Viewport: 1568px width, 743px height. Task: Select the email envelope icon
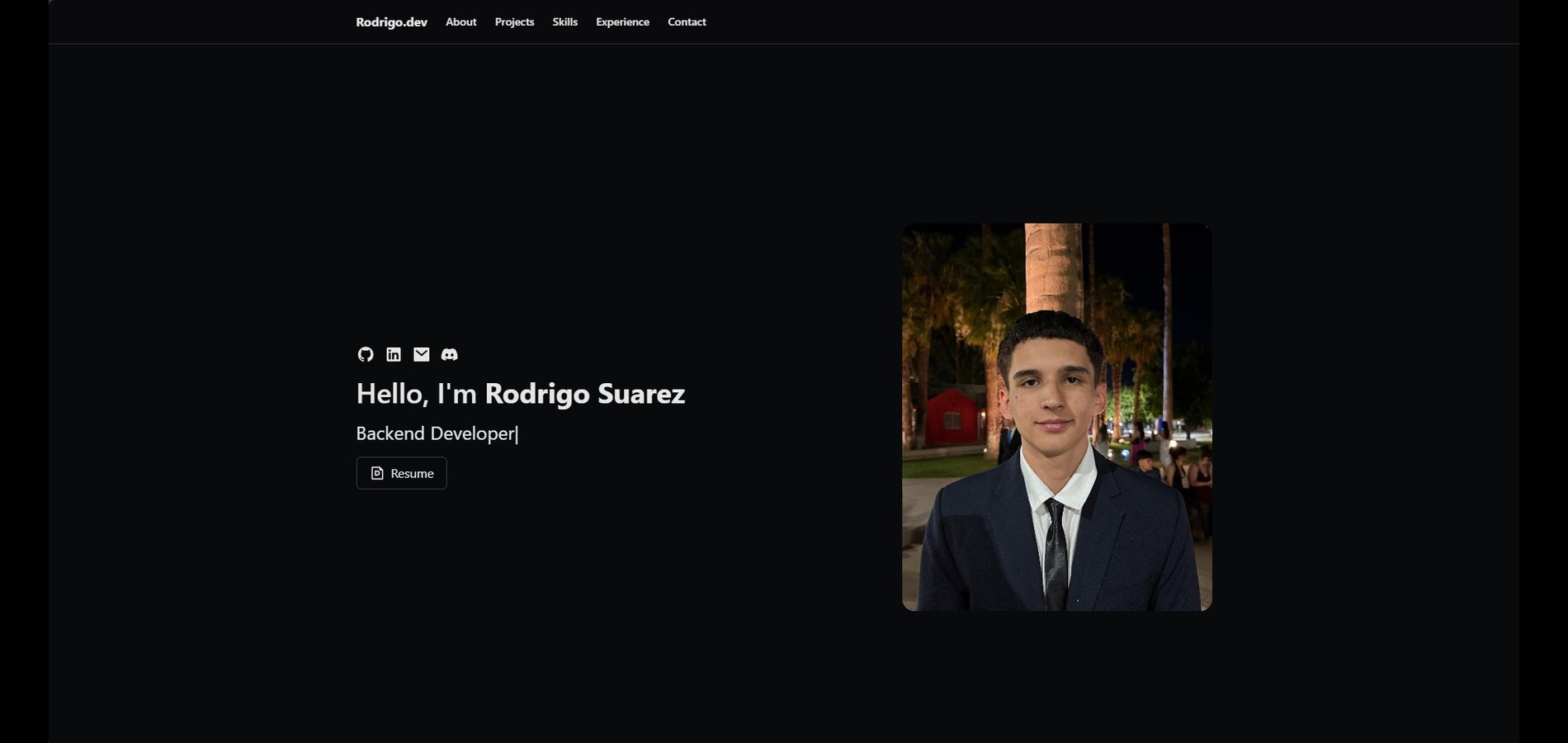click(x=422, y=354)
